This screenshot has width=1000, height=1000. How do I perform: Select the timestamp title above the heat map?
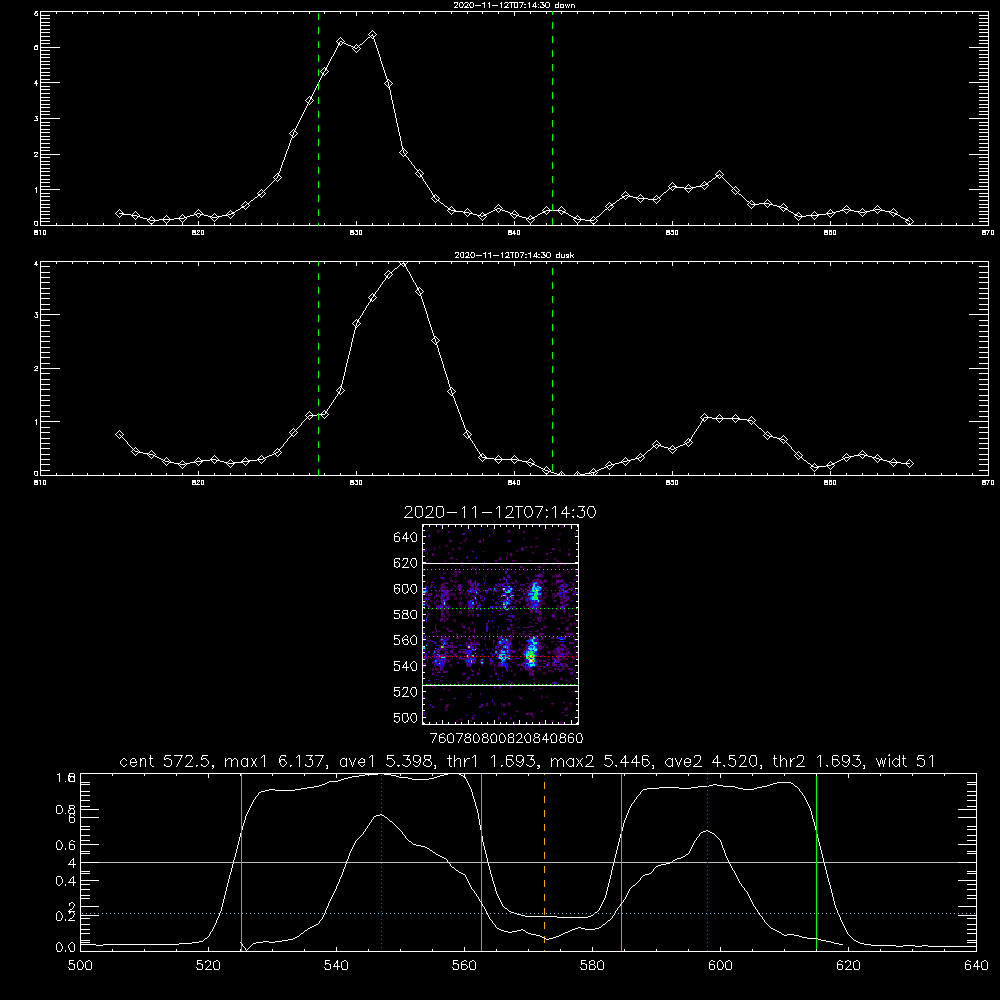point(500,512)
